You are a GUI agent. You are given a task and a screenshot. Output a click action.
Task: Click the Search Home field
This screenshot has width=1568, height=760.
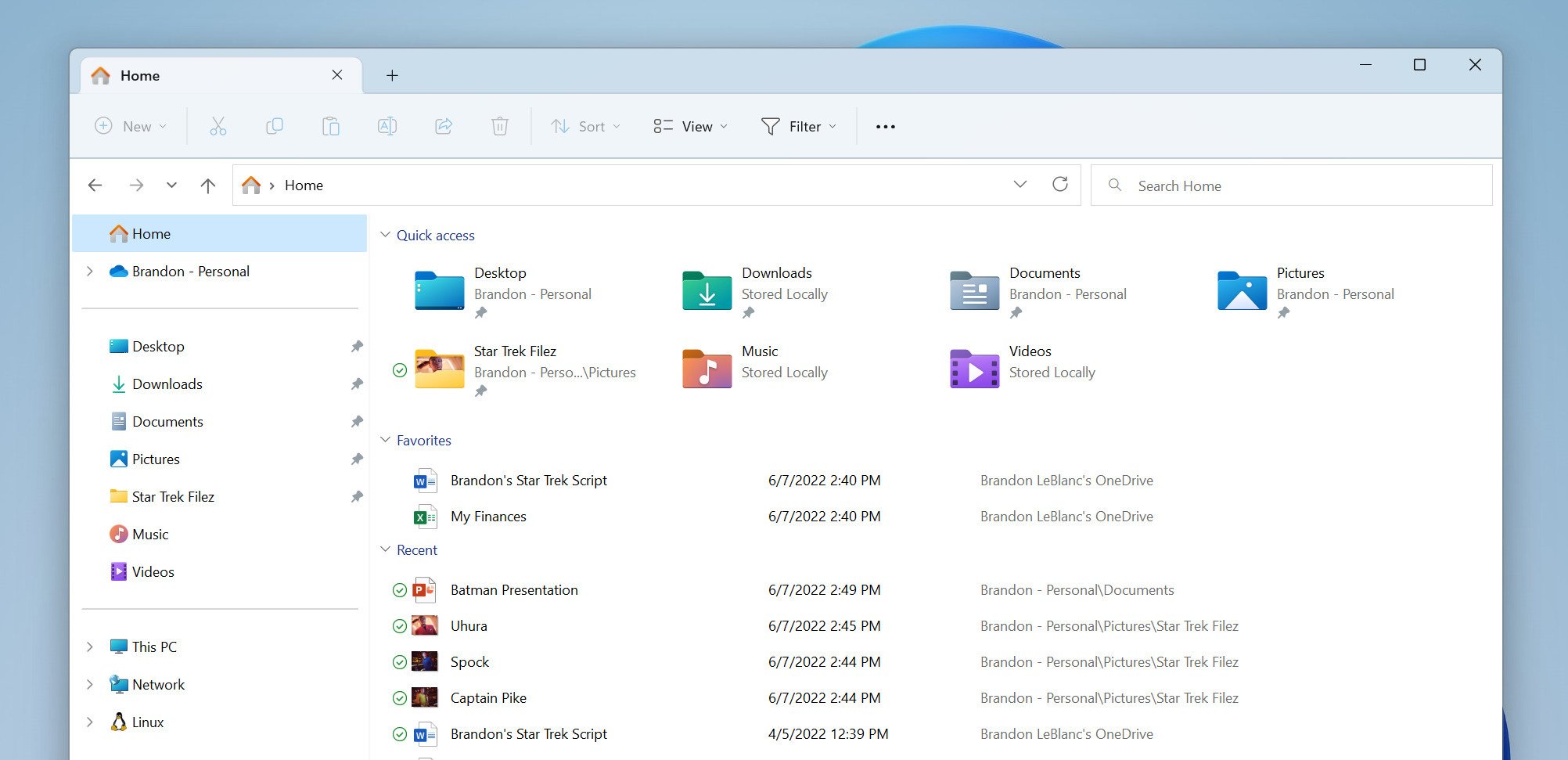pos(1291,185)
